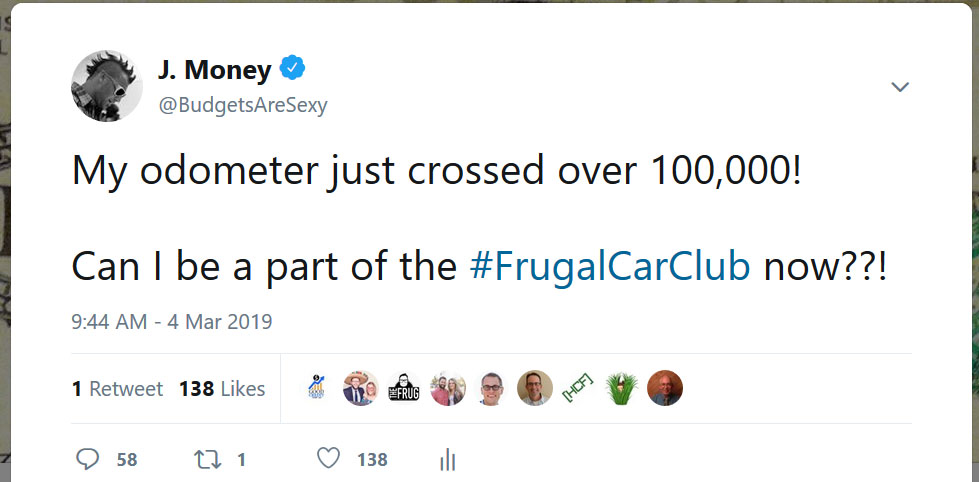Click the J. Money display name
Screen dimensions: 979x482
(x=214, y=70)
